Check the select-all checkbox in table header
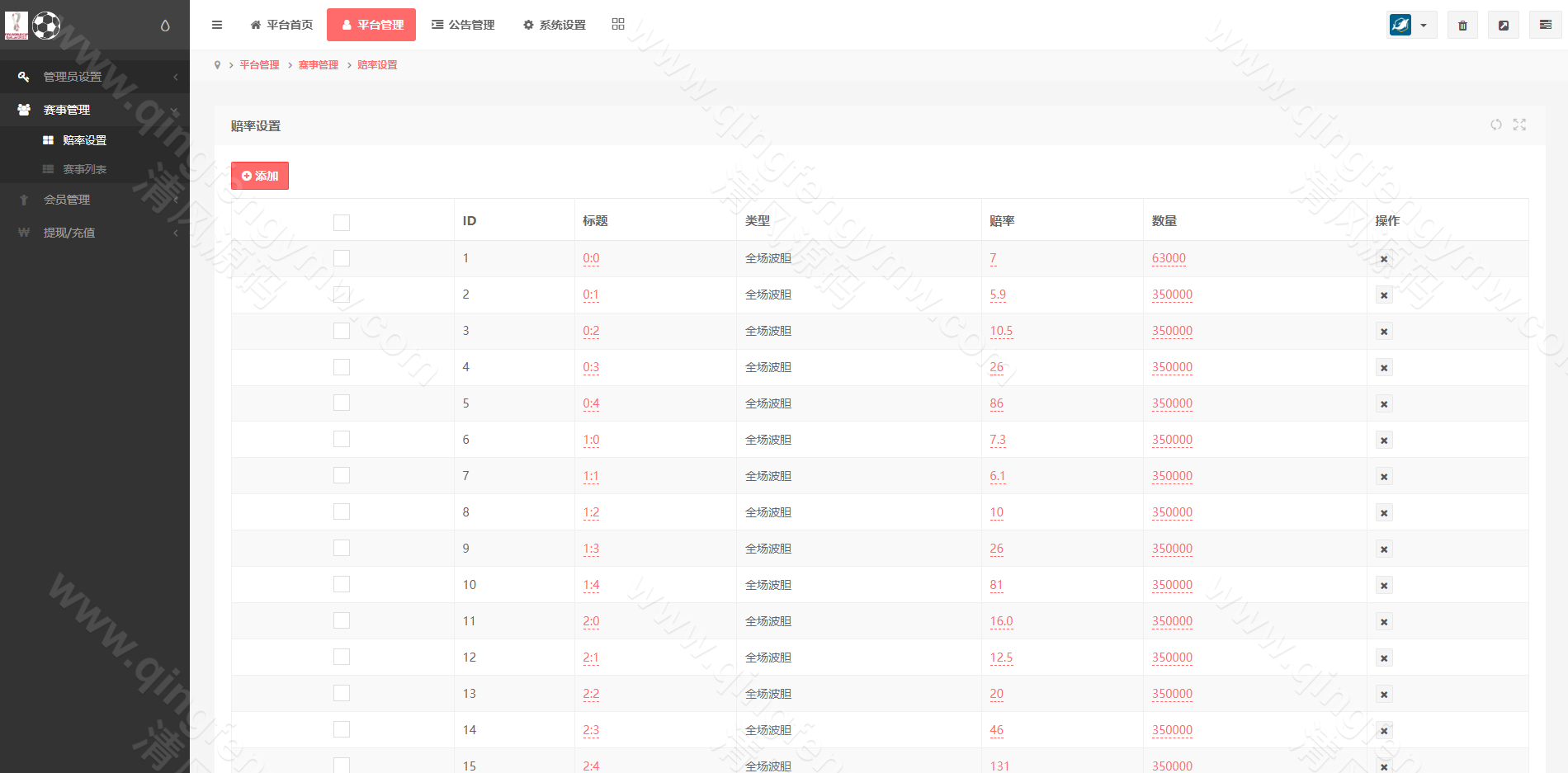This screenshot has height=773, width=1568. point(342,221)
